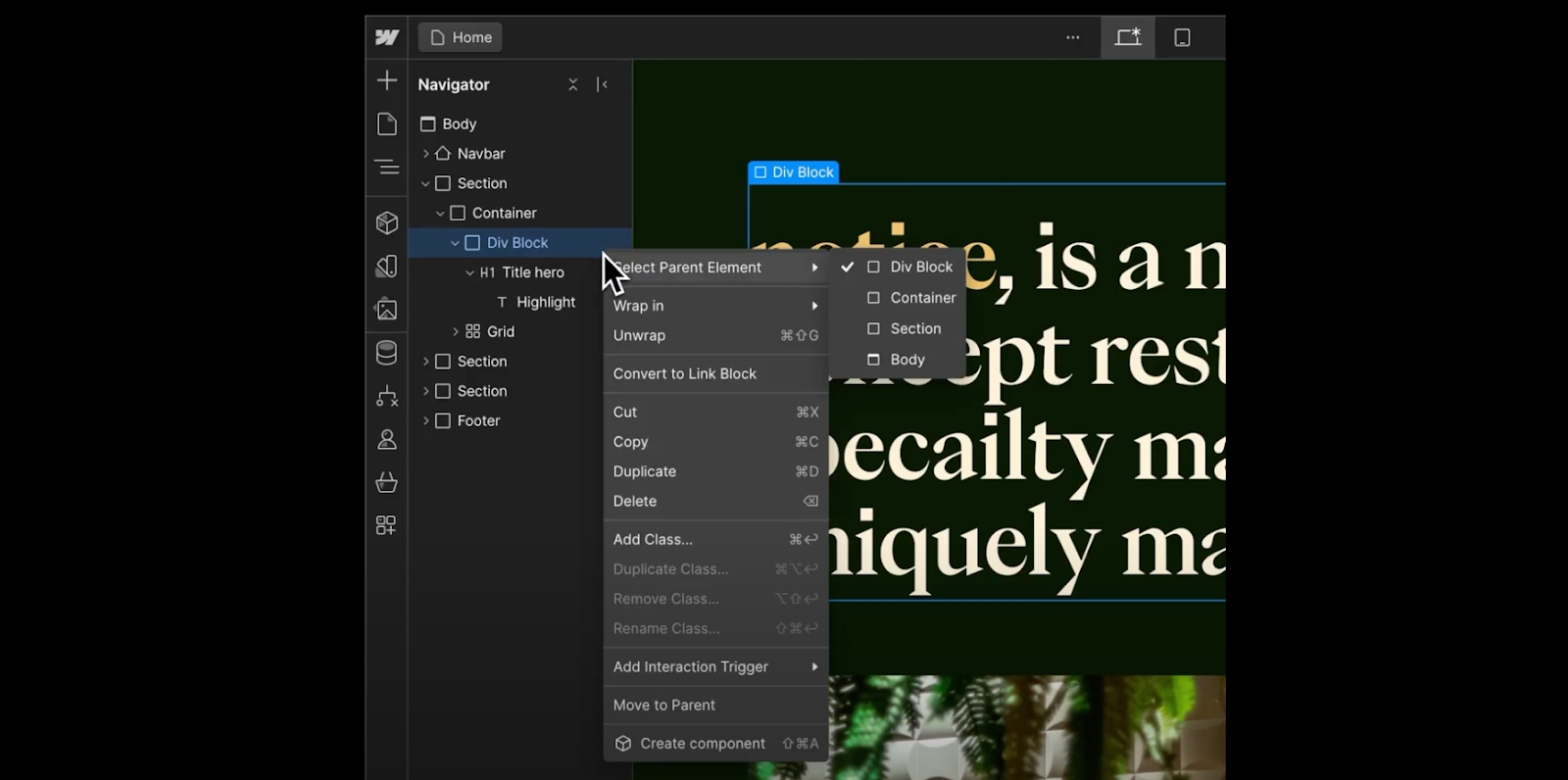The width and height of the screenshot is (1568, 780).
Task: Select Convert to Link Block
Action: point(685,373)
